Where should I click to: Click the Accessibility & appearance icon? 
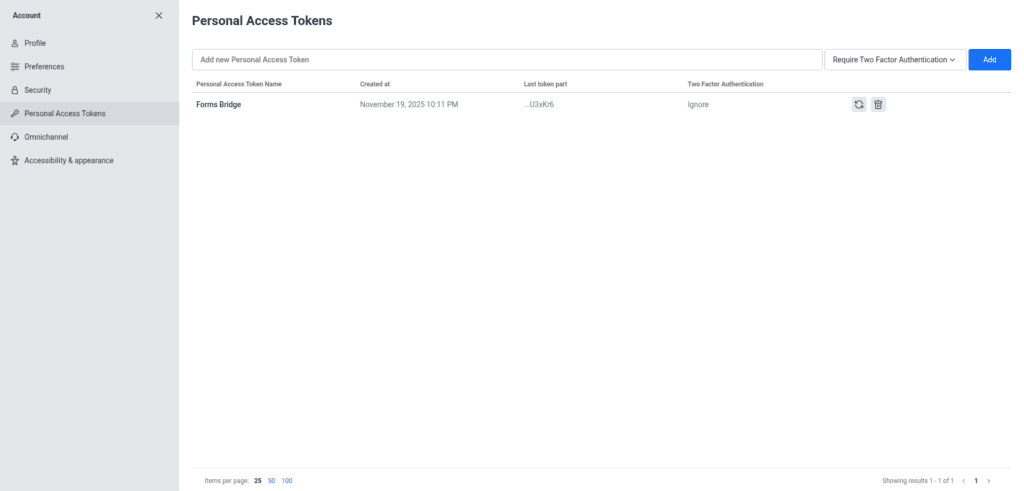tap(15, 161)
